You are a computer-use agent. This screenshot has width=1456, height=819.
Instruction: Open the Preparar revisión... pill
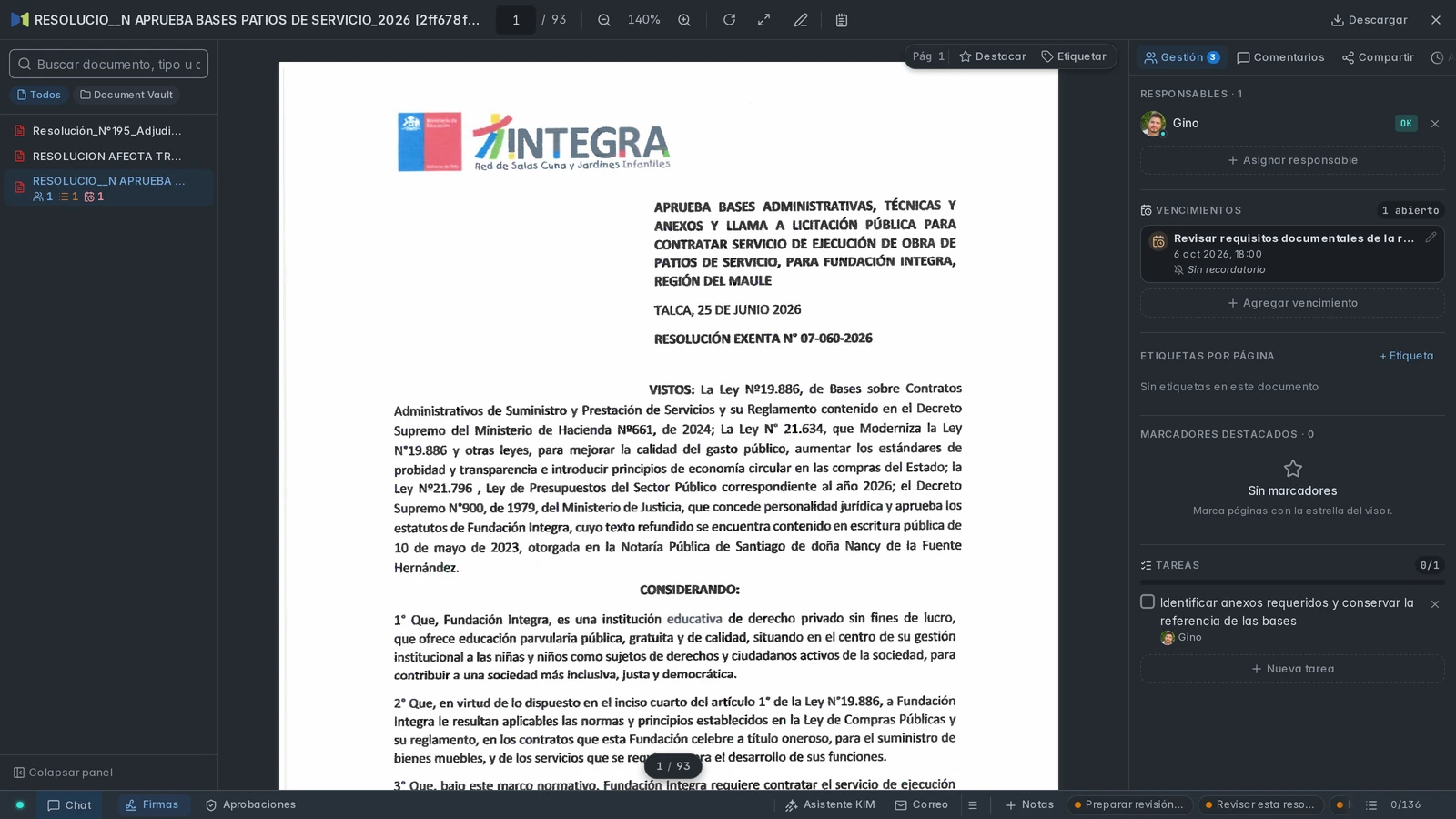click(x=1129, y=805)
